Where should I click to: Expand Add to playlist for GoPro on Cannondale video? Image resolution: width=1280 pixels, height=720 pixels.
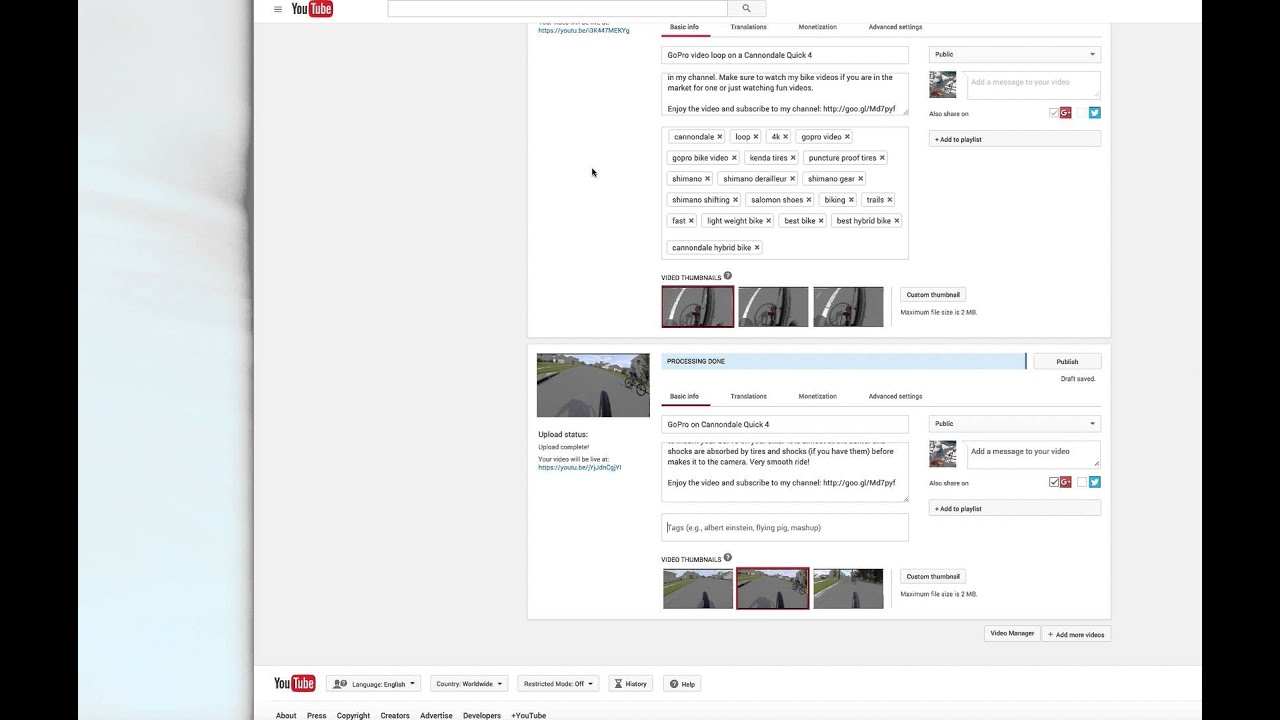coord(1015,508)
